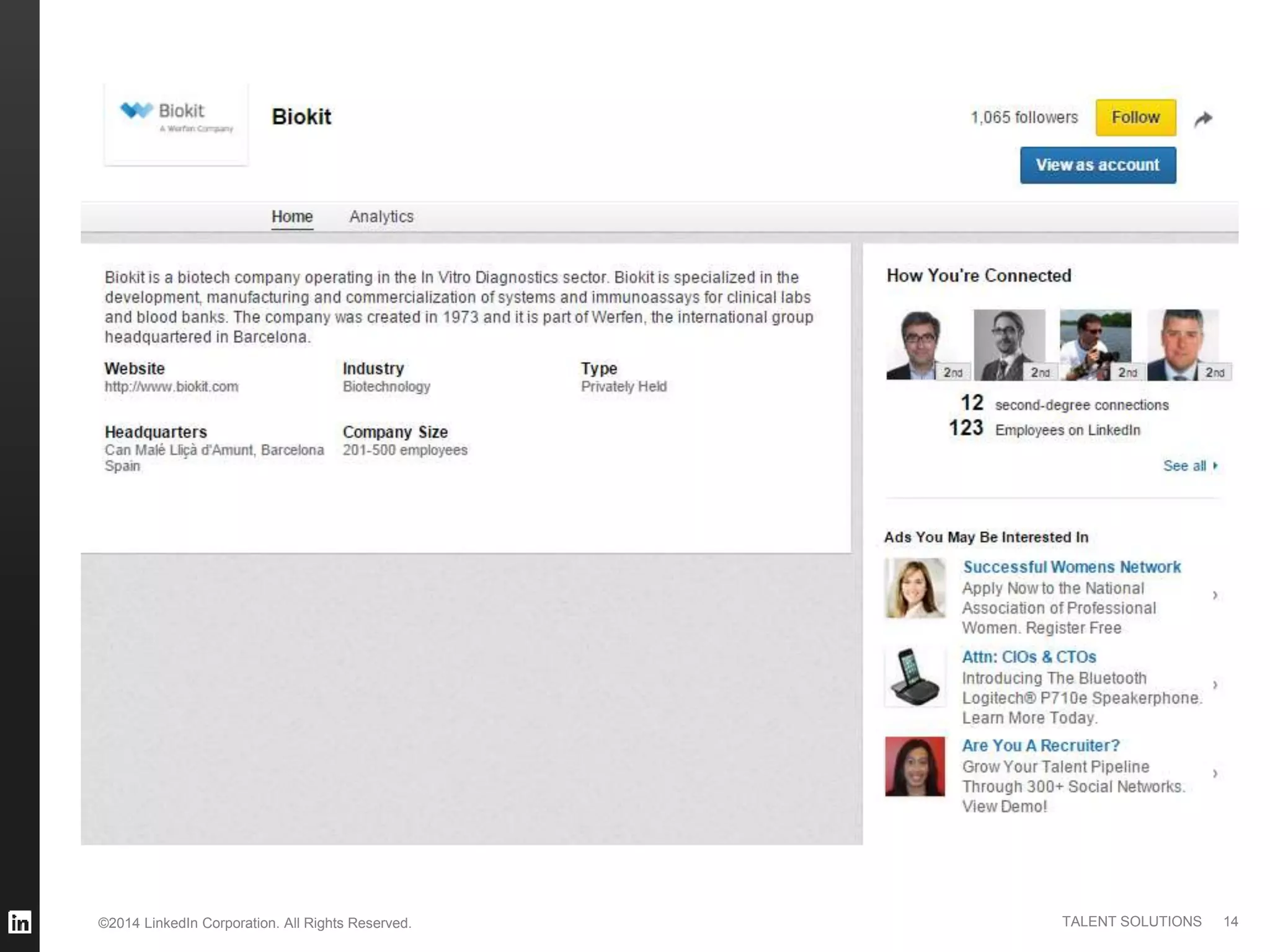Click the How You're Connected heading
1270x952 pixels.
(x=979, y=276)
